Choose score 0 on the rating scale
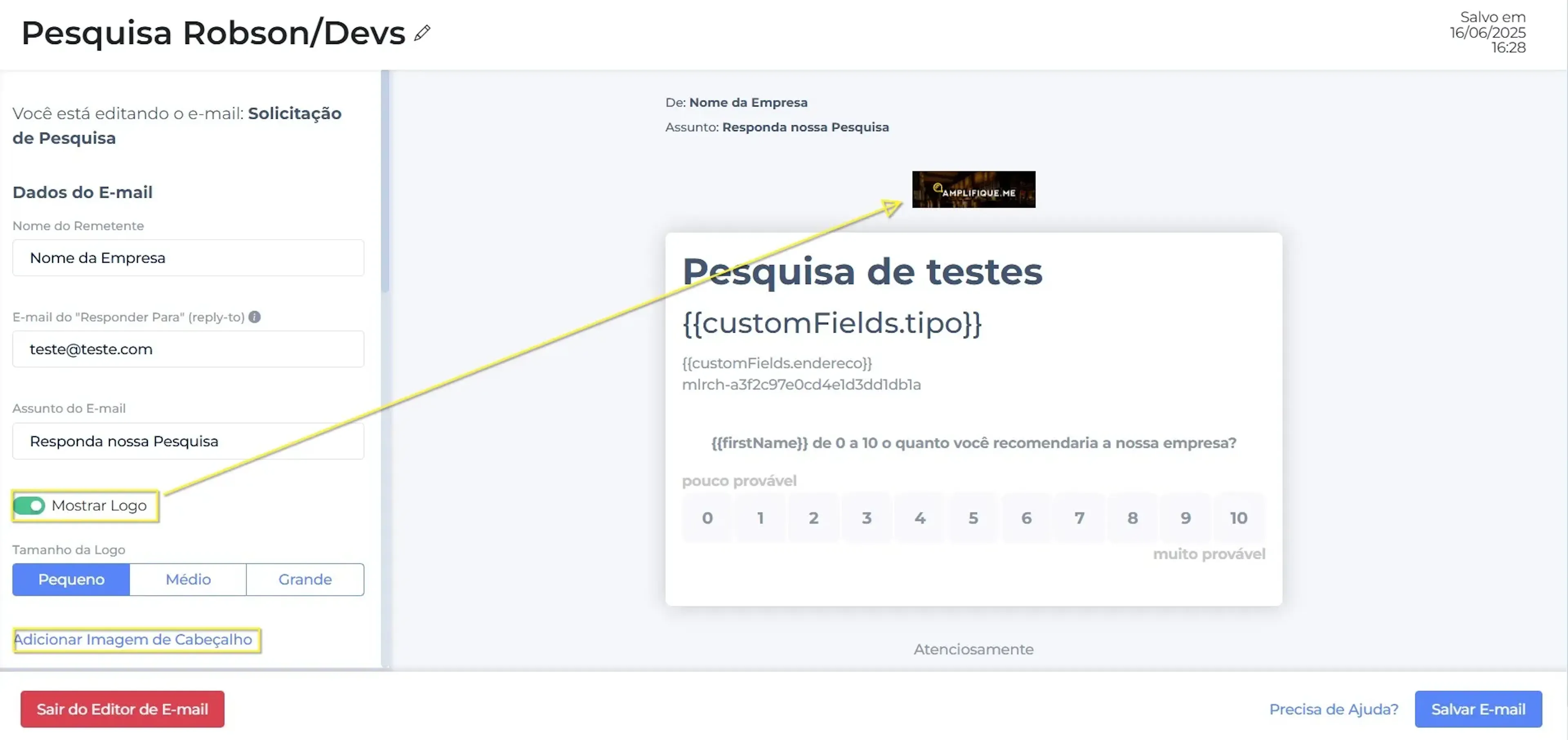 [x=707, y=518]
